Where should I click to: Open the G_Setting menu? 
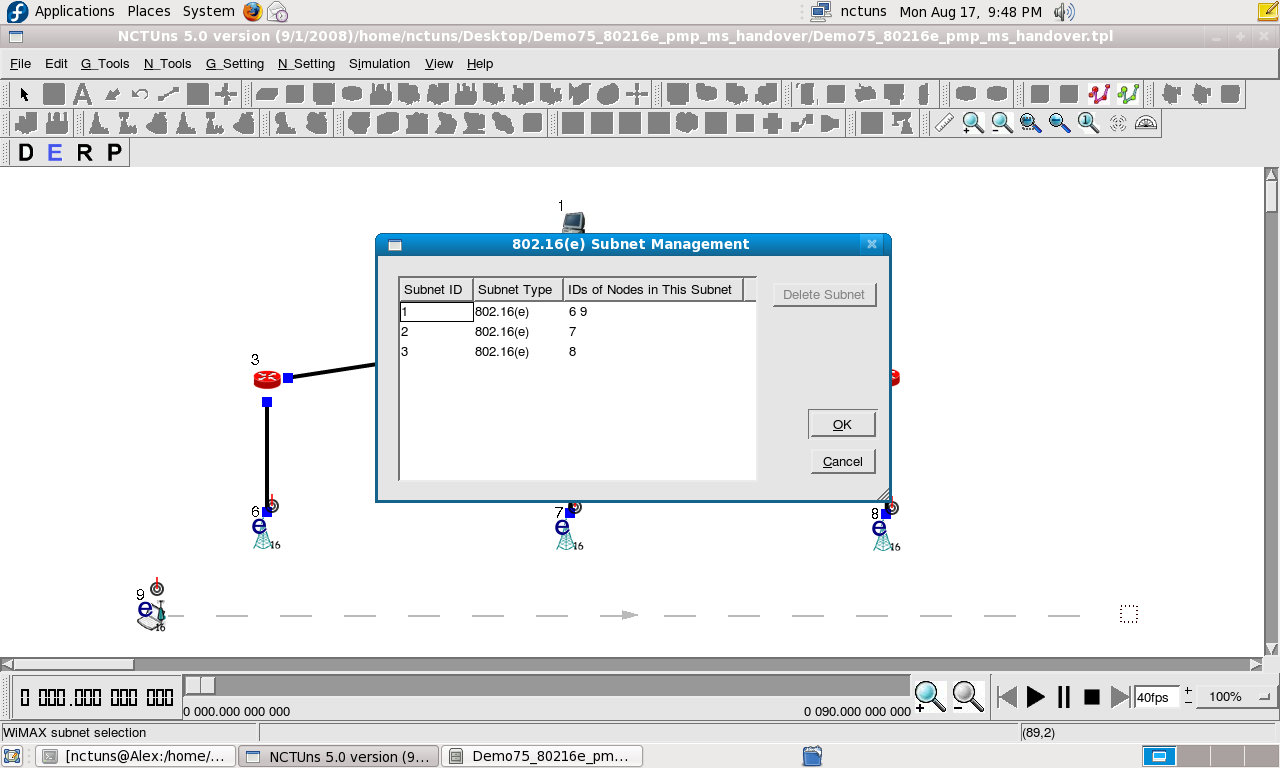235,63
